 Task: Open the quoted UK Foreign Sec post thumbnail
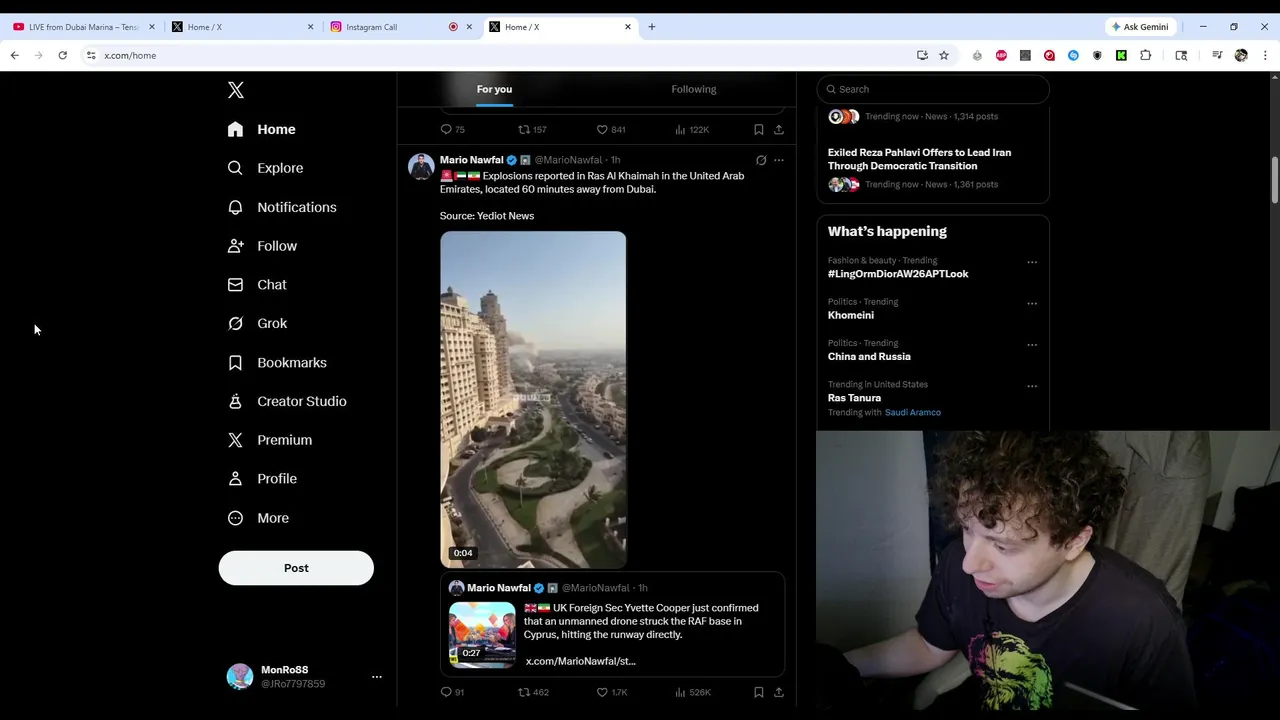pyautogui.click(x=482, y=634)
